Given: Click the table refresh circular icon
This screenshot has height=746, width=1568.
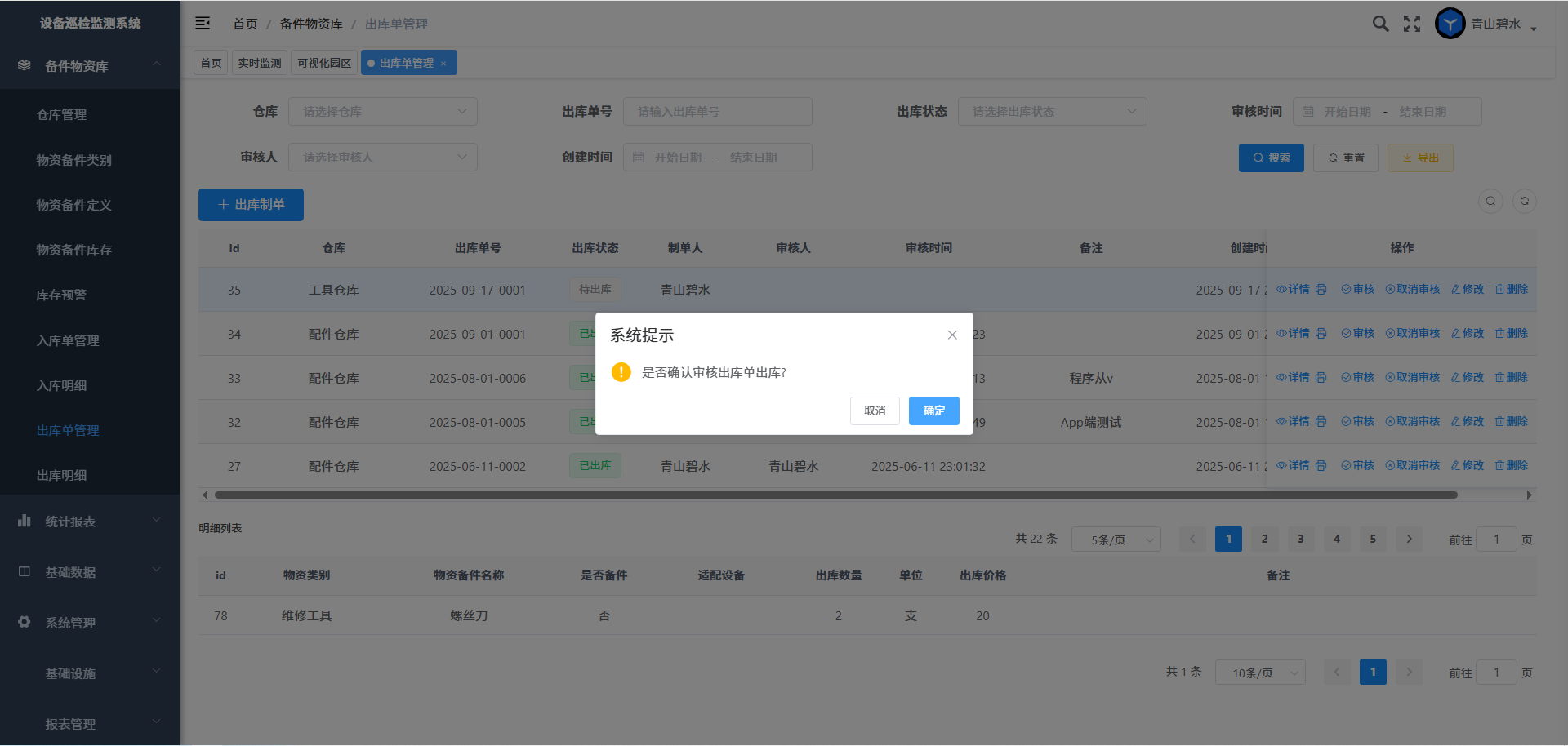Looking at the screenshot, I should [1524, 202].
